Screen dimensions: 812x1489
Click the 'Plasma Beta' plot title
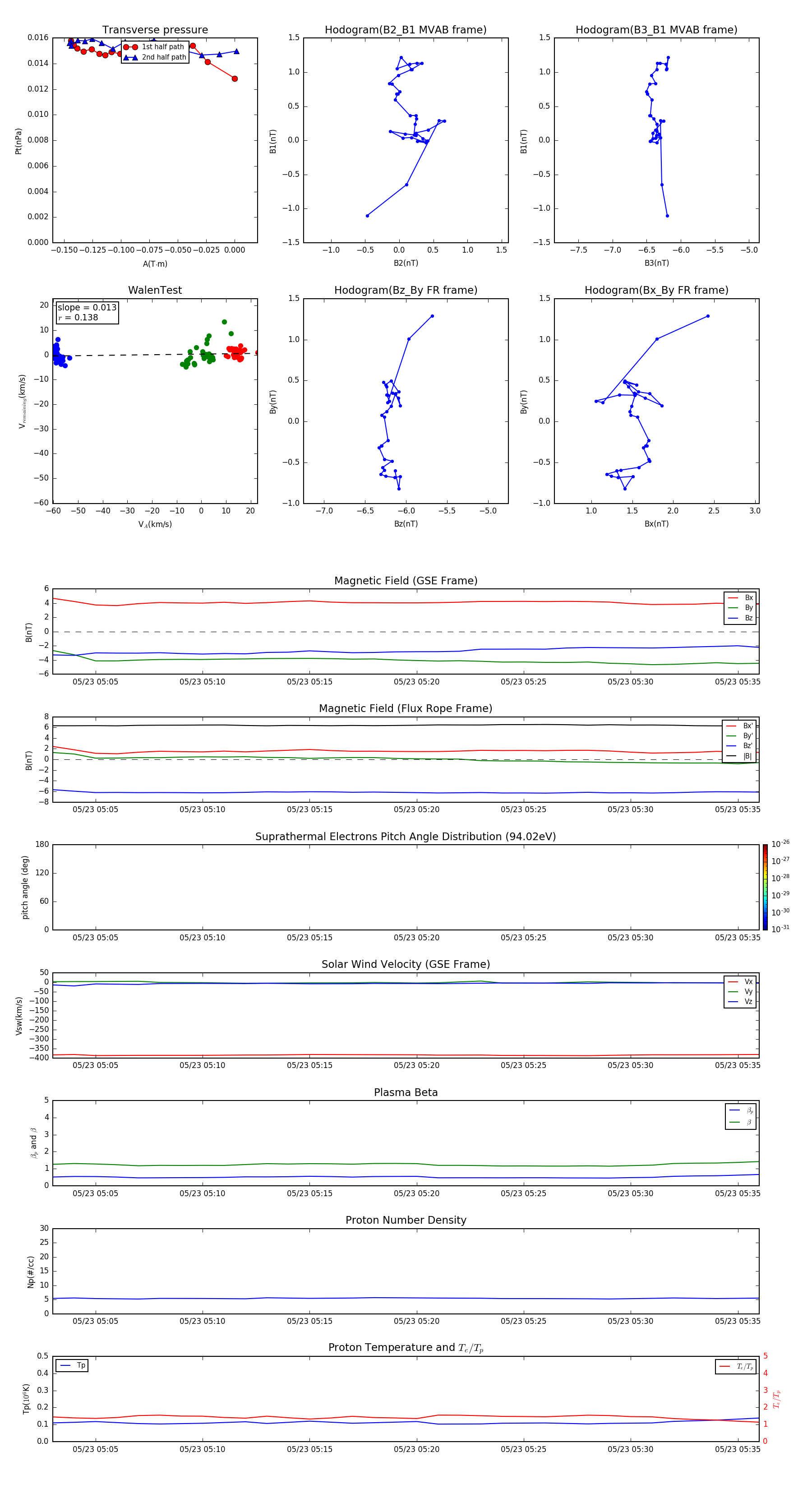pyautogui.click(x=406, y=1092)
